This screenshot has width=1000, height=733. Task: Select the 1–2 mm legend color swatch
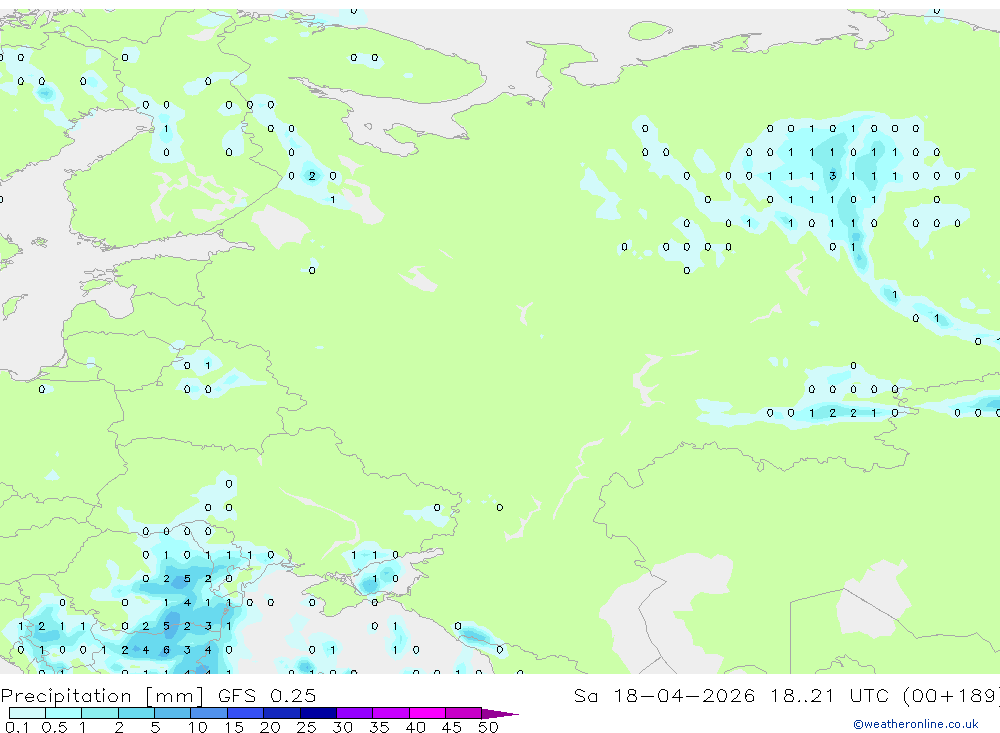[100, 713]
